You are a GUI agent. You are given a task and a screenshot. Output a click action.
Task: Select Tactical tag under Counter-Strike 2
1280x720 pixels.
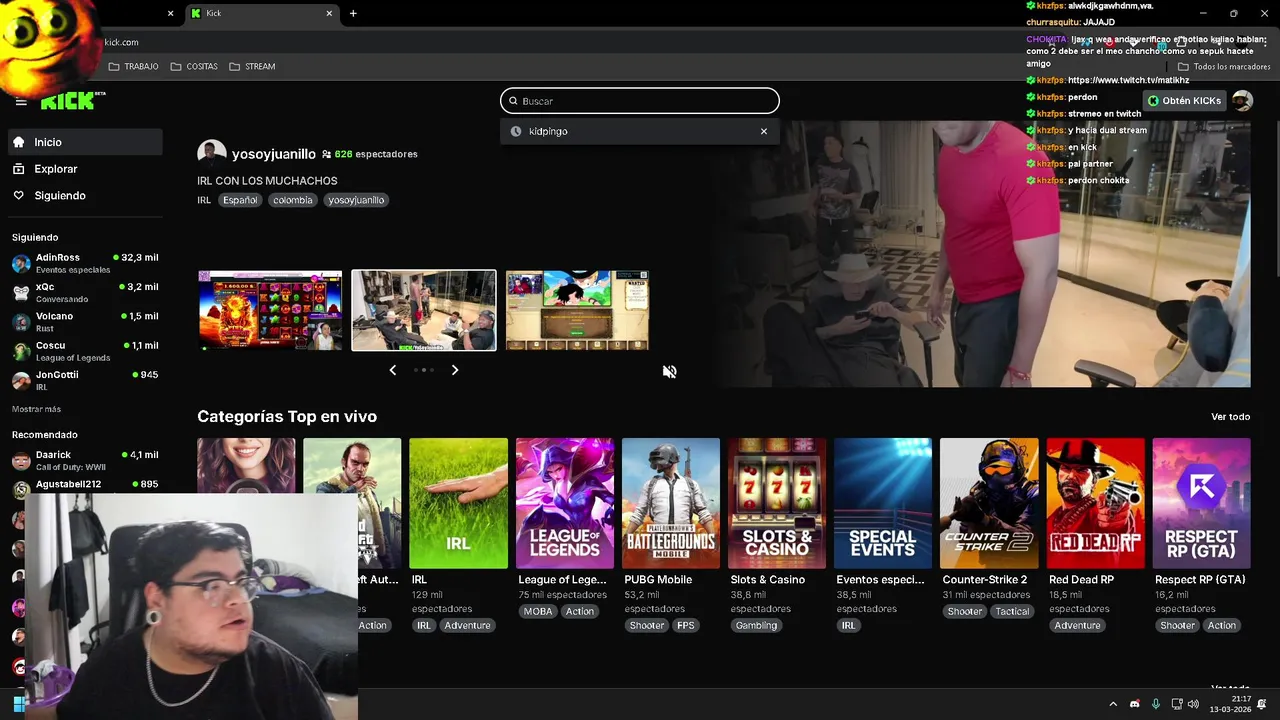tap(1012, 611)
